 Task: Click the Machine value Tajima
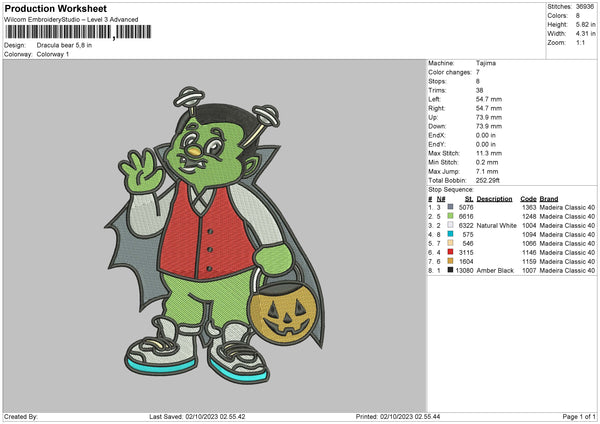click(x=487, y=63)
